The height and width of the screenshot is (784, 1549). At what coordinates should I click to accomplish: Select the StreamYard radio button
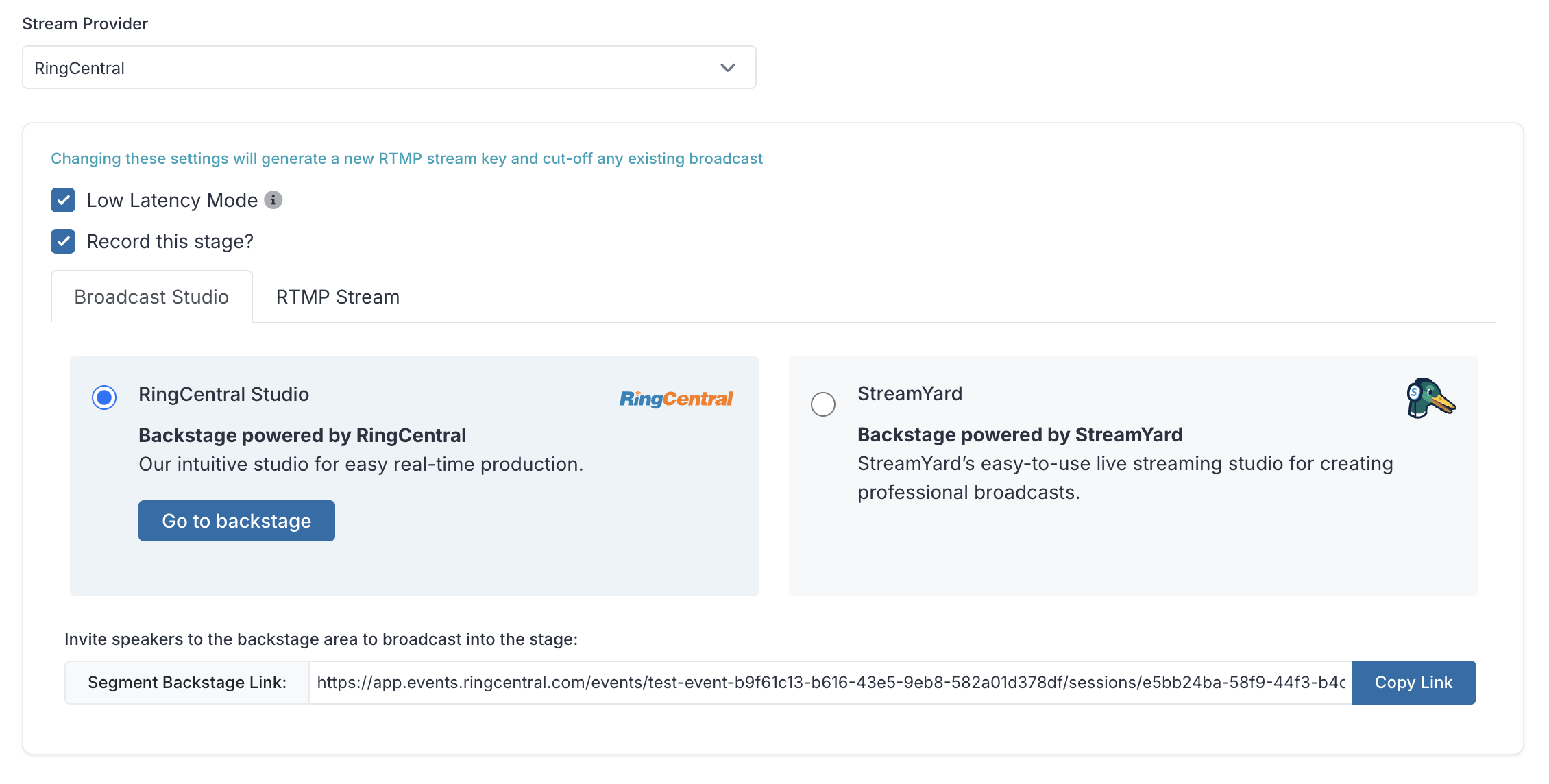coord(823,404)
